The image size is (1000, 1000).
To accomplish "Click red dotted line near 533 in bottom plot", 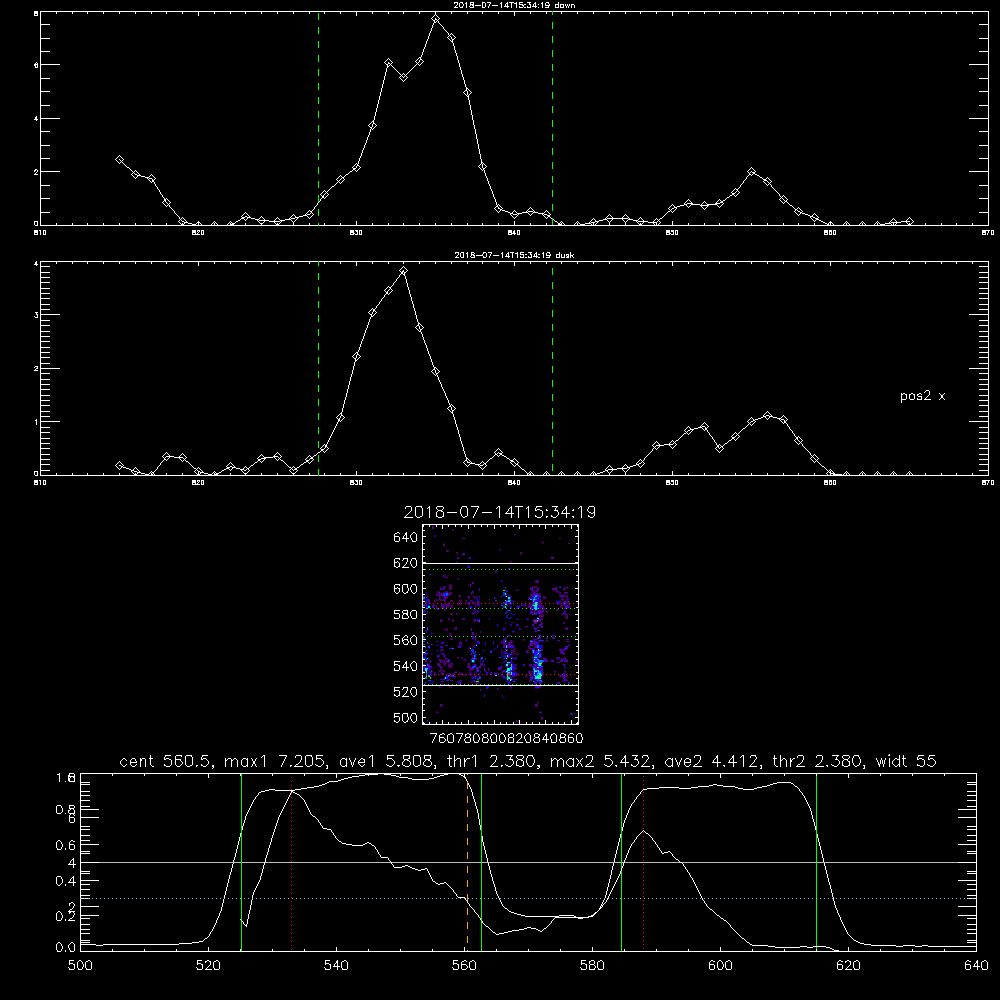I will pyautogui.click(x=291, y=862).
